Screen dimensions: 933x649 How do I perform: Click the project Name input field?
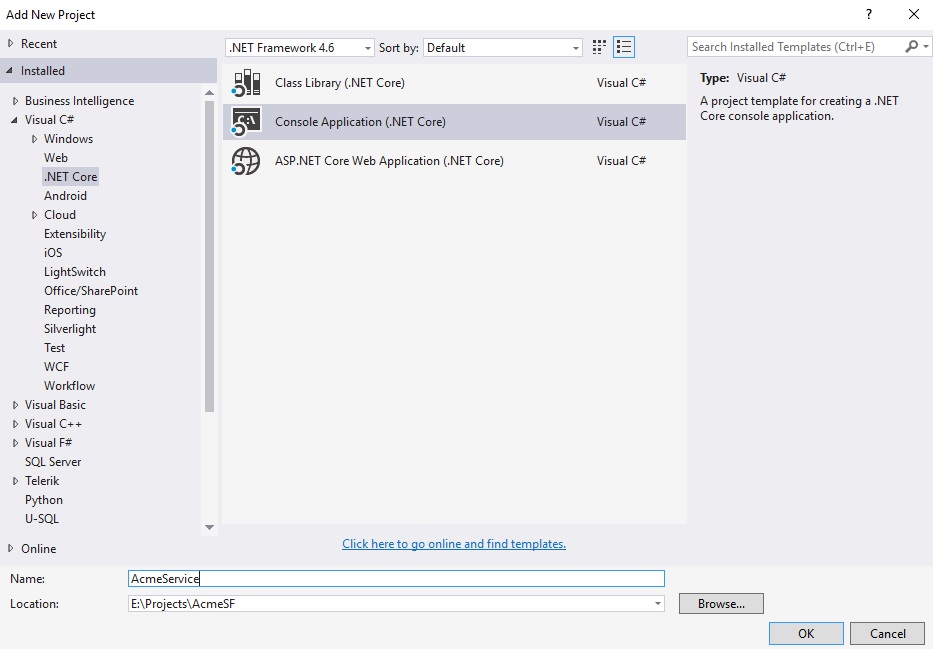click(396, 578)
